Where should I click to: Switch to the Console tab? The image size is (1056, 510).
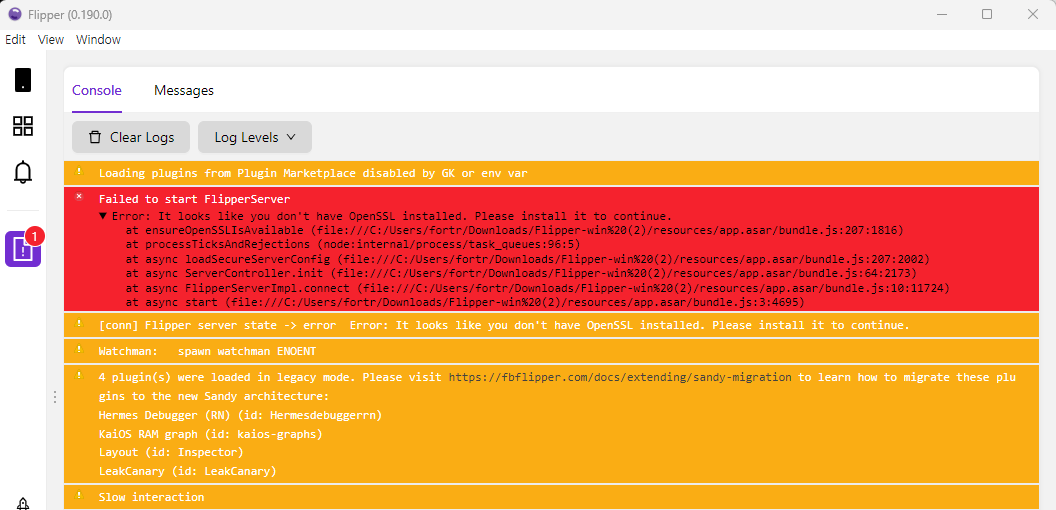pos(97,90)
